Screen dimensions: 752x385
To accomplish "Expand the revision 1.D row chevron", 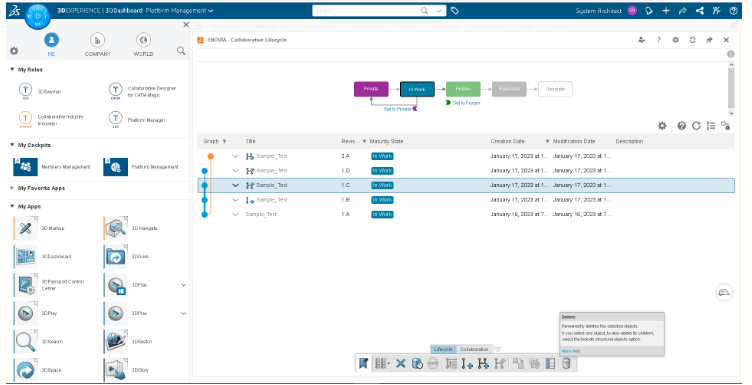I will click(235, 171).
